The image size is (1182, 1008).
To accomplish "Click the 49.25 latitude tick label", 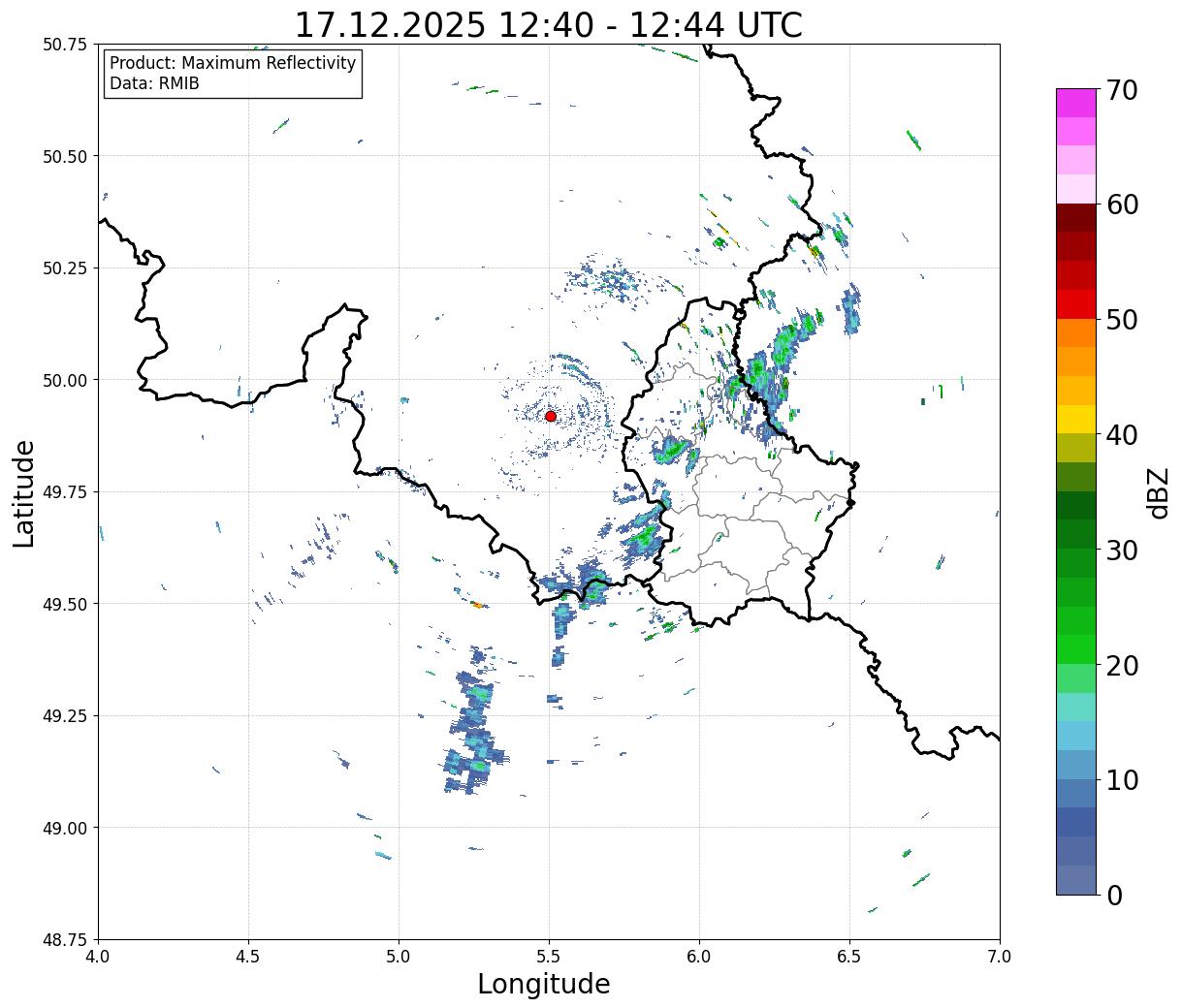I will (65, 716).
